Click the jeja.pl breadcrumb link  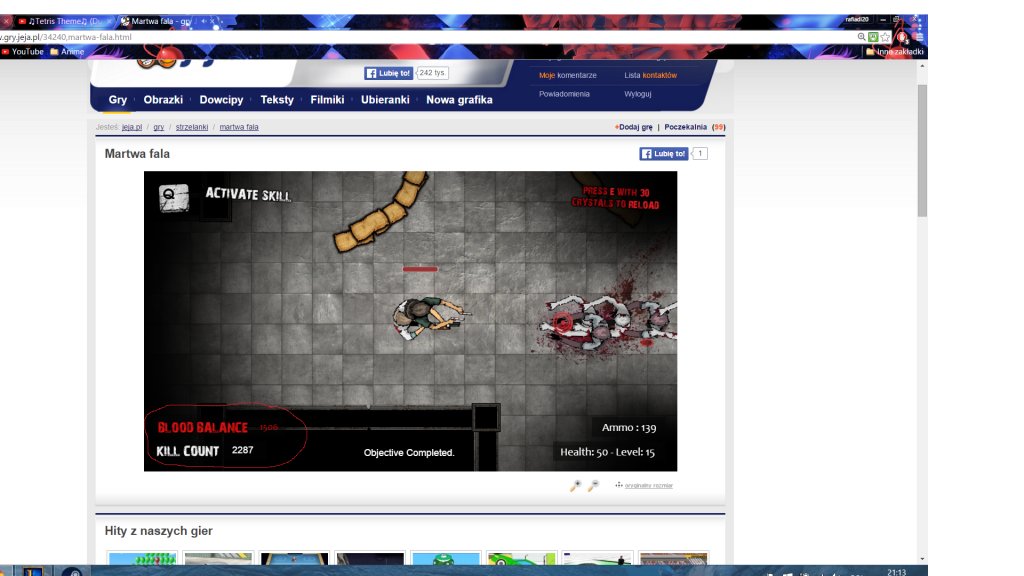pos(132,127)
